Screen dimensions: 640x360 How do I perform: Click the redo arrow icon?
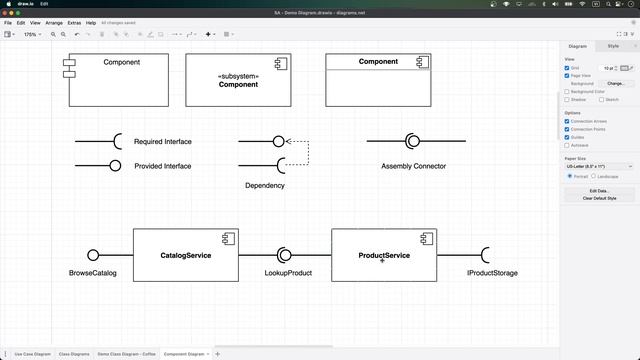pyautogui.click(x=88, y=34)
